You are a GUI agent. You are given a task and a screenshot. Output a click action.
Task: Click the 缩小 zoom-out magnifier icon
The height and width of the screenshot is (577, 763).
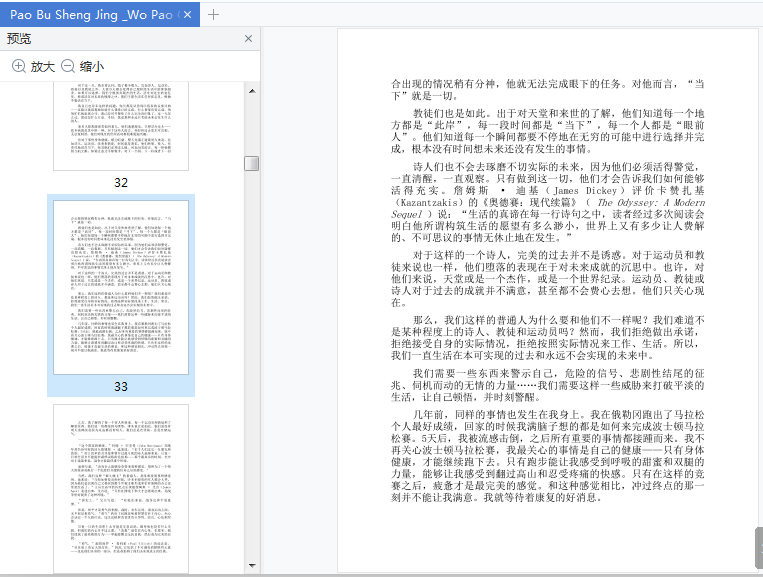[x=68, y=66]
